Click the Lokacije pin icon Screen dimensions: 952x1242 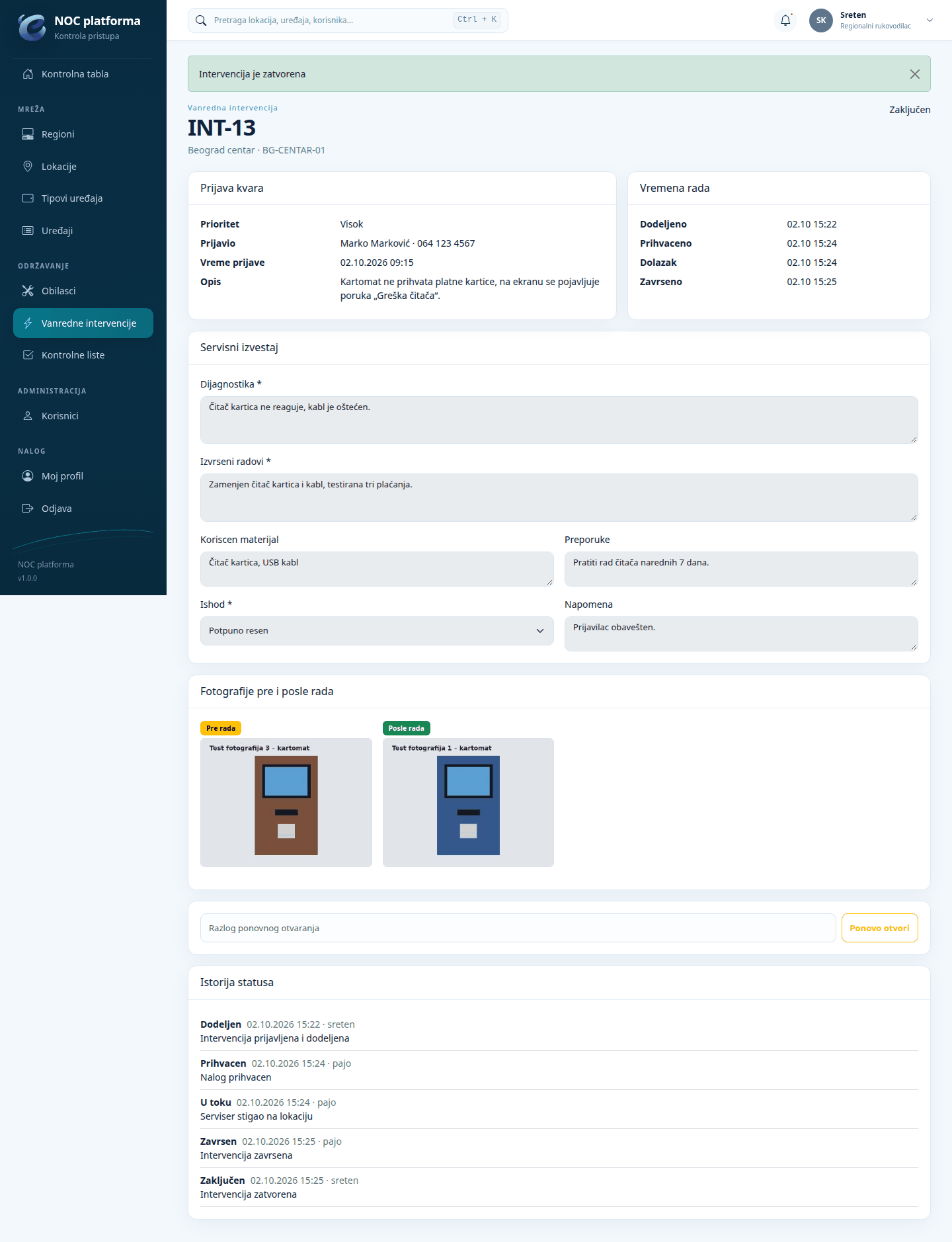28,167
